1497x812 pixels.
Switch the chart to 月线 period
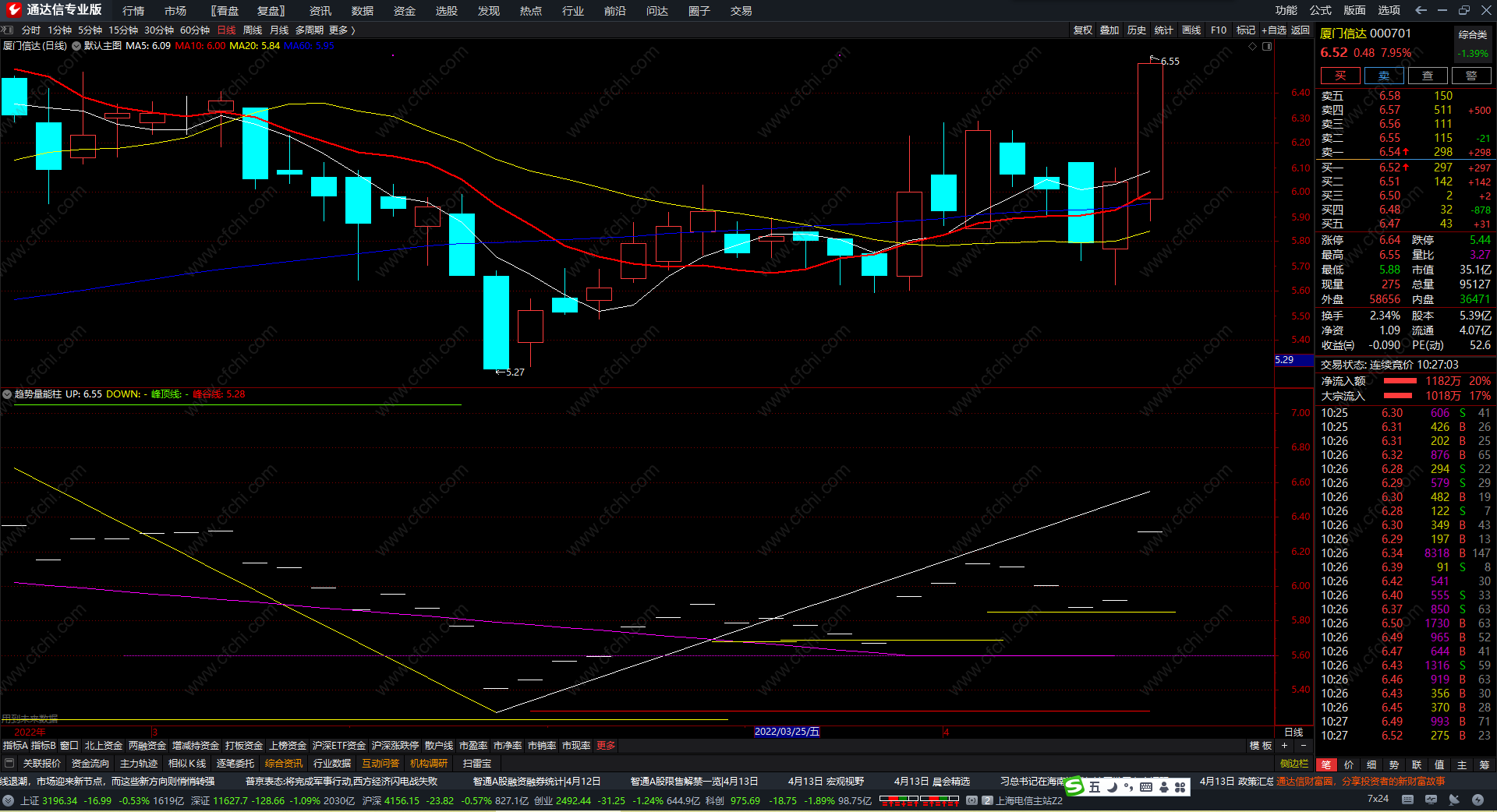point(279,30)
